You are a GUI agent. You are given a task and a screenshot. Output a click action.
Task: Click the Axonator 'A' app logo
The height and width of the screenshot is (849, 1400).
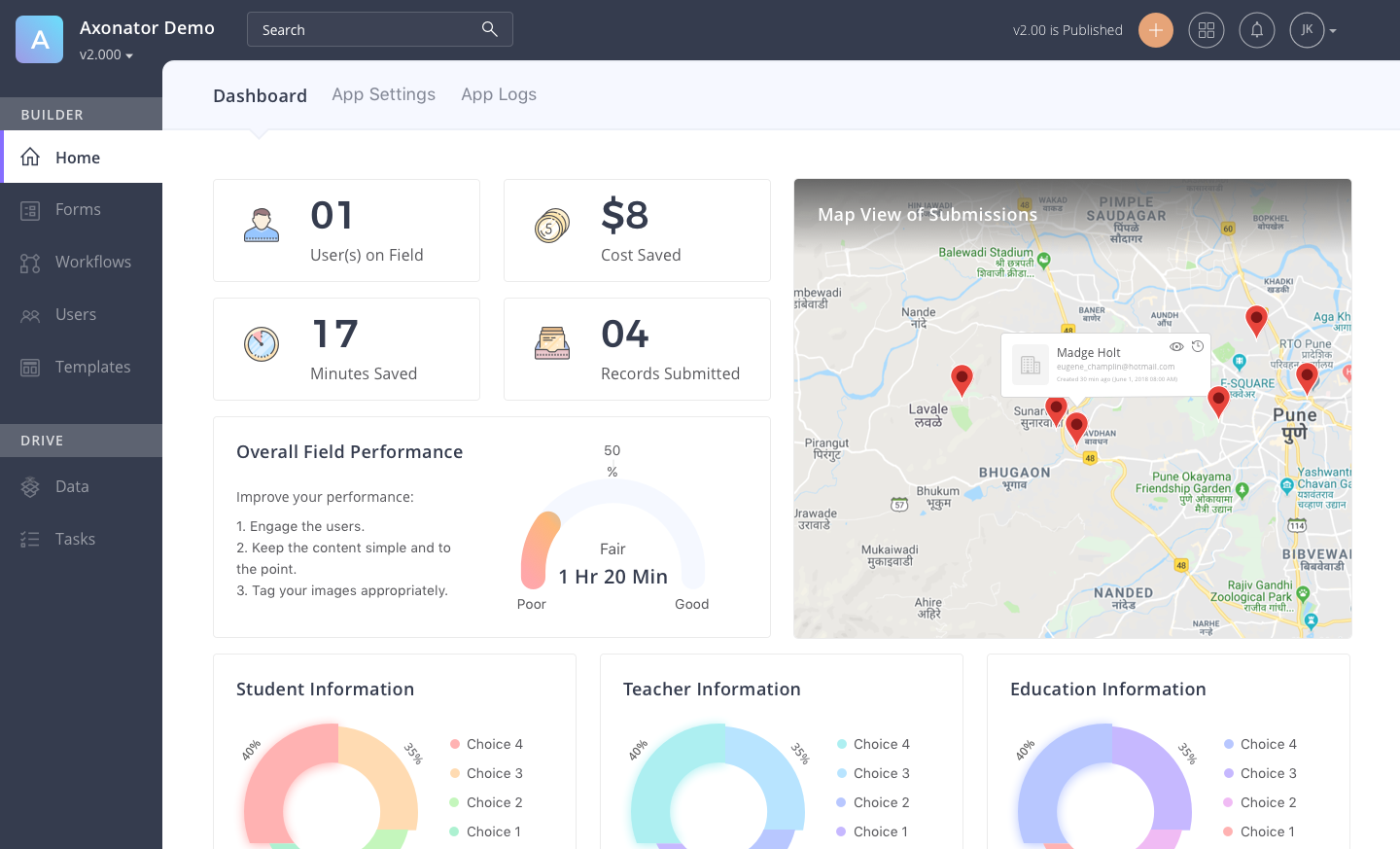coord(40,40)
